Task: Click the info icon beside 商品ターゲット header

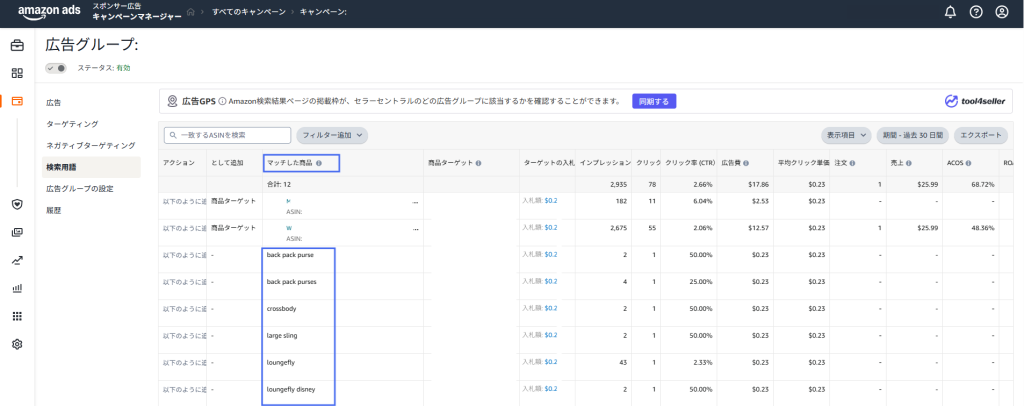Action: click(x=478, y=163)
